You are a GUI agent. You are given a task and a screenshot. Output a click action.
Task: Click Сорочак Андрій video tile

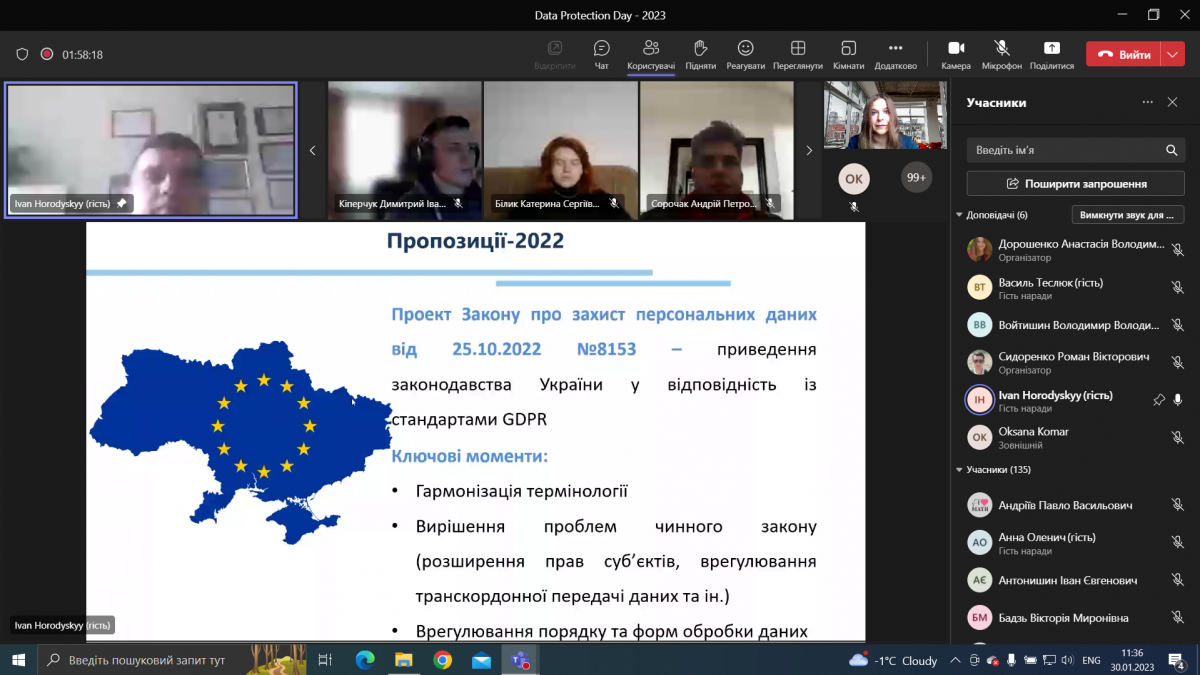(717, 150)
